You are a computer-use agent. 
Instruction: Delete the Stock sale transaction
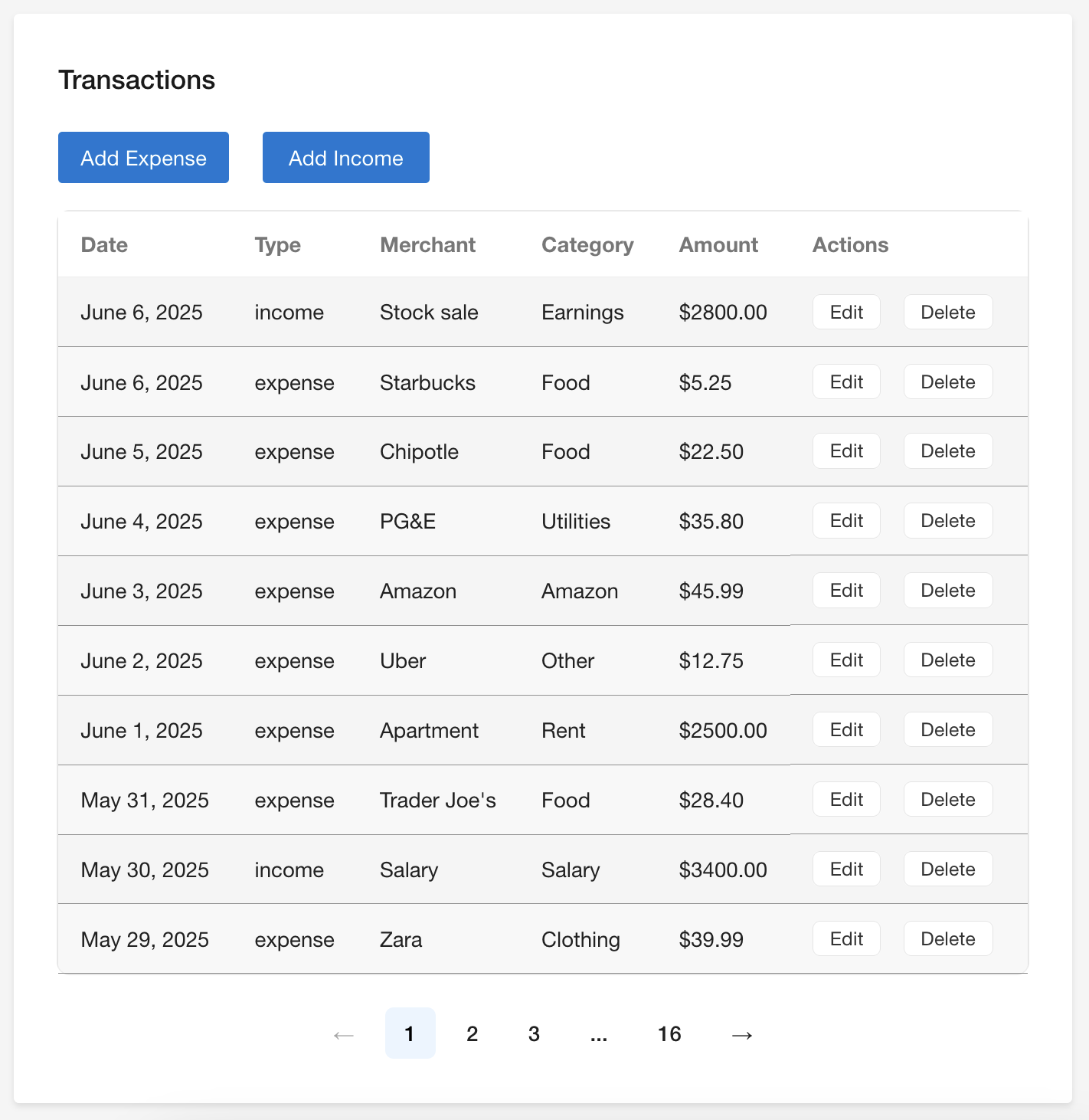click(x=948, y=312)
